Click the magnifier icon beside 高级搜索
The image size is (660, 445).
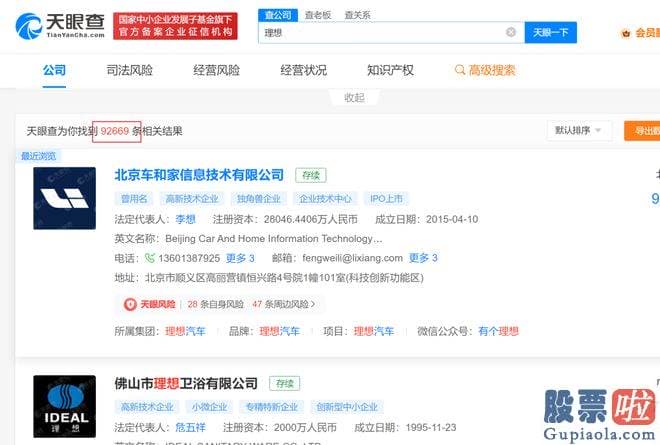click(x=460, y=70)
